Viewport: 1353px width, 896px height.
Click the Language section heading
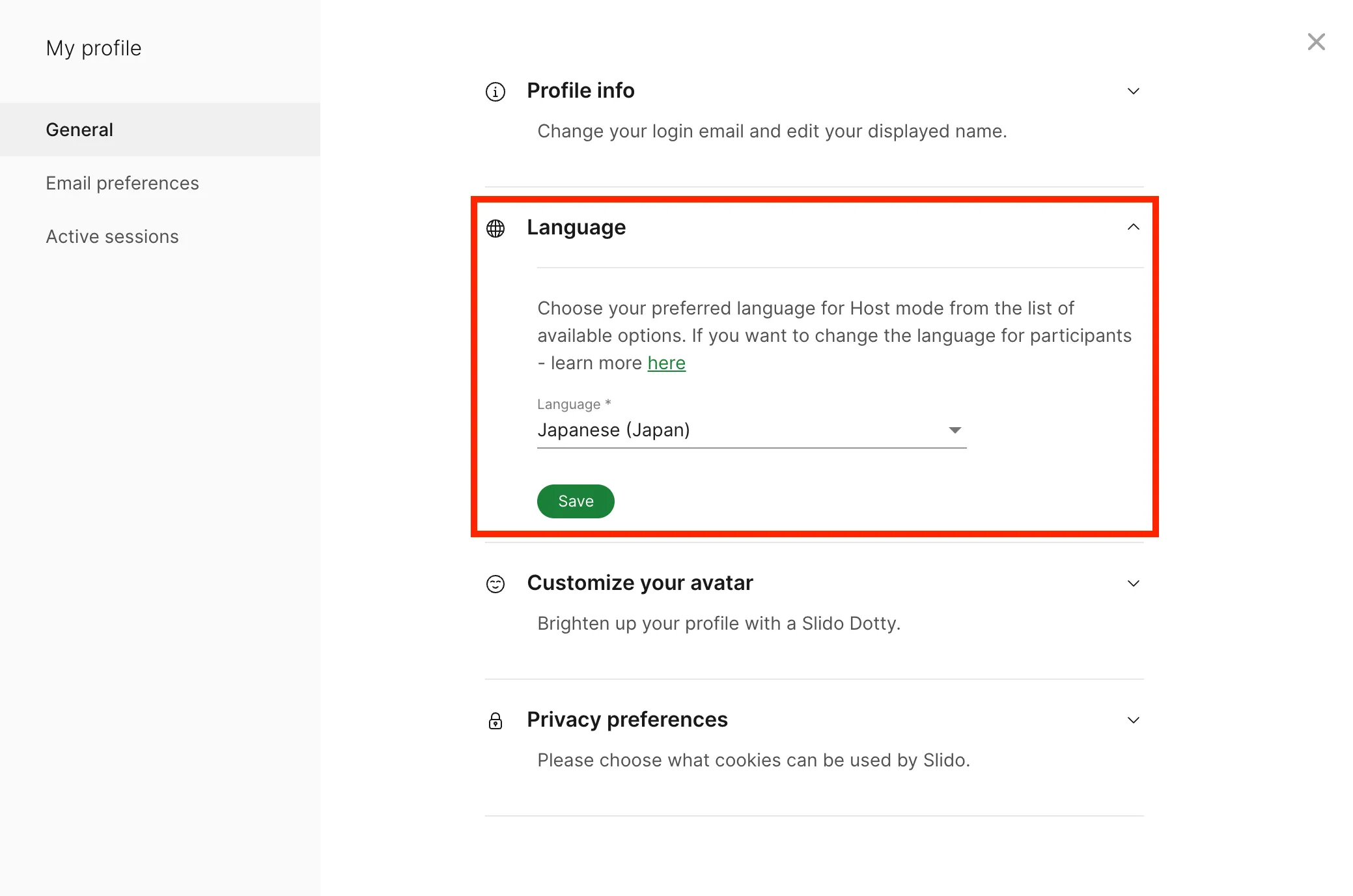[576, 227]
